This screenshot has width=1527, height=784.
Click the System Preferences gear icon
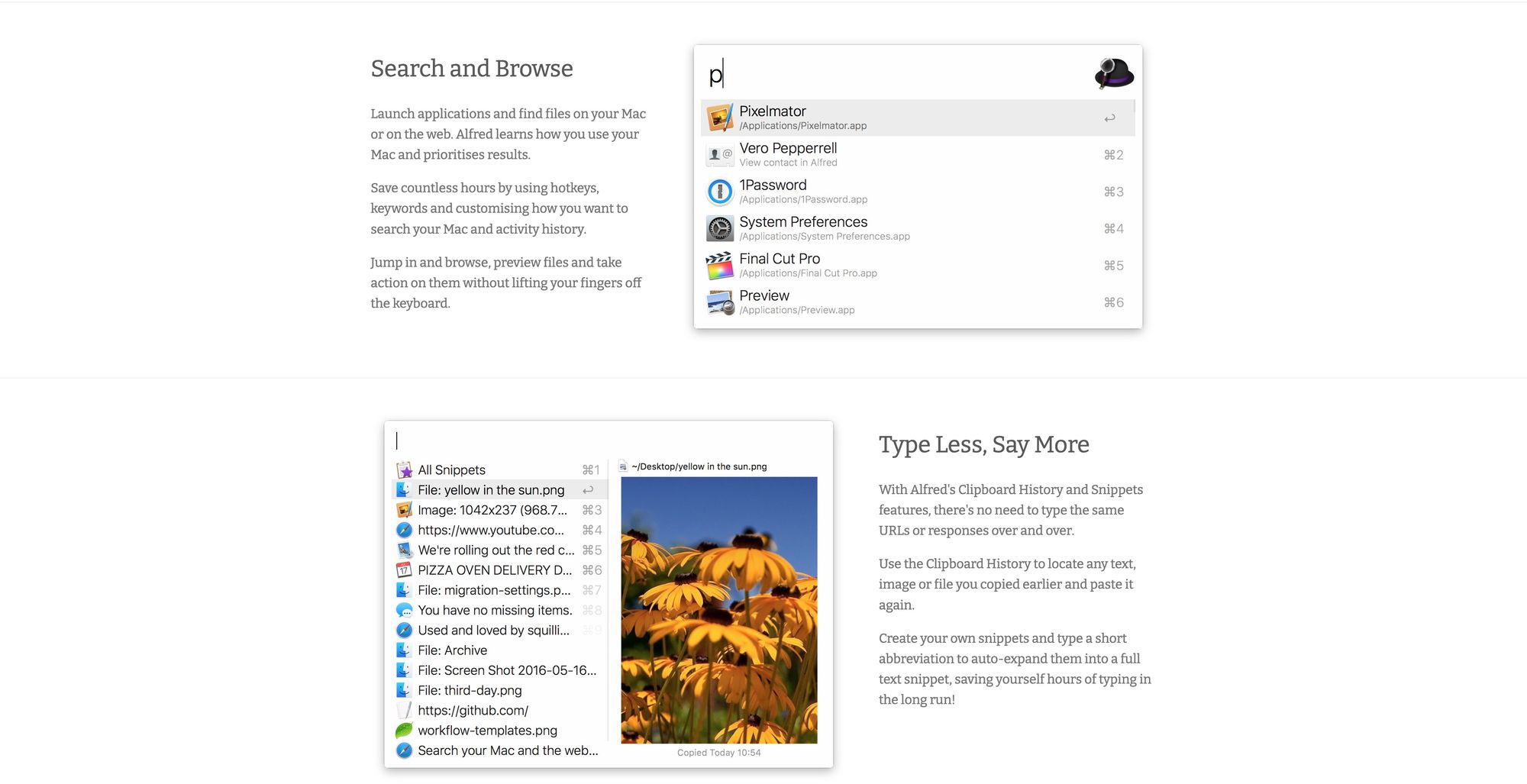pyautogui.click(x=719, y=228)
